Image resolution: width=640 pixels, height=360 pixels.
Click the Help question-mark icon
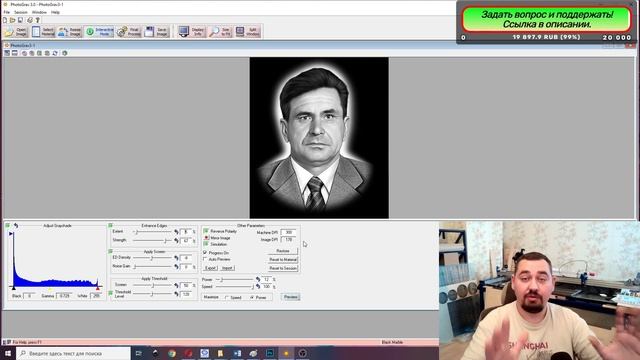click(x=38, y=20)
